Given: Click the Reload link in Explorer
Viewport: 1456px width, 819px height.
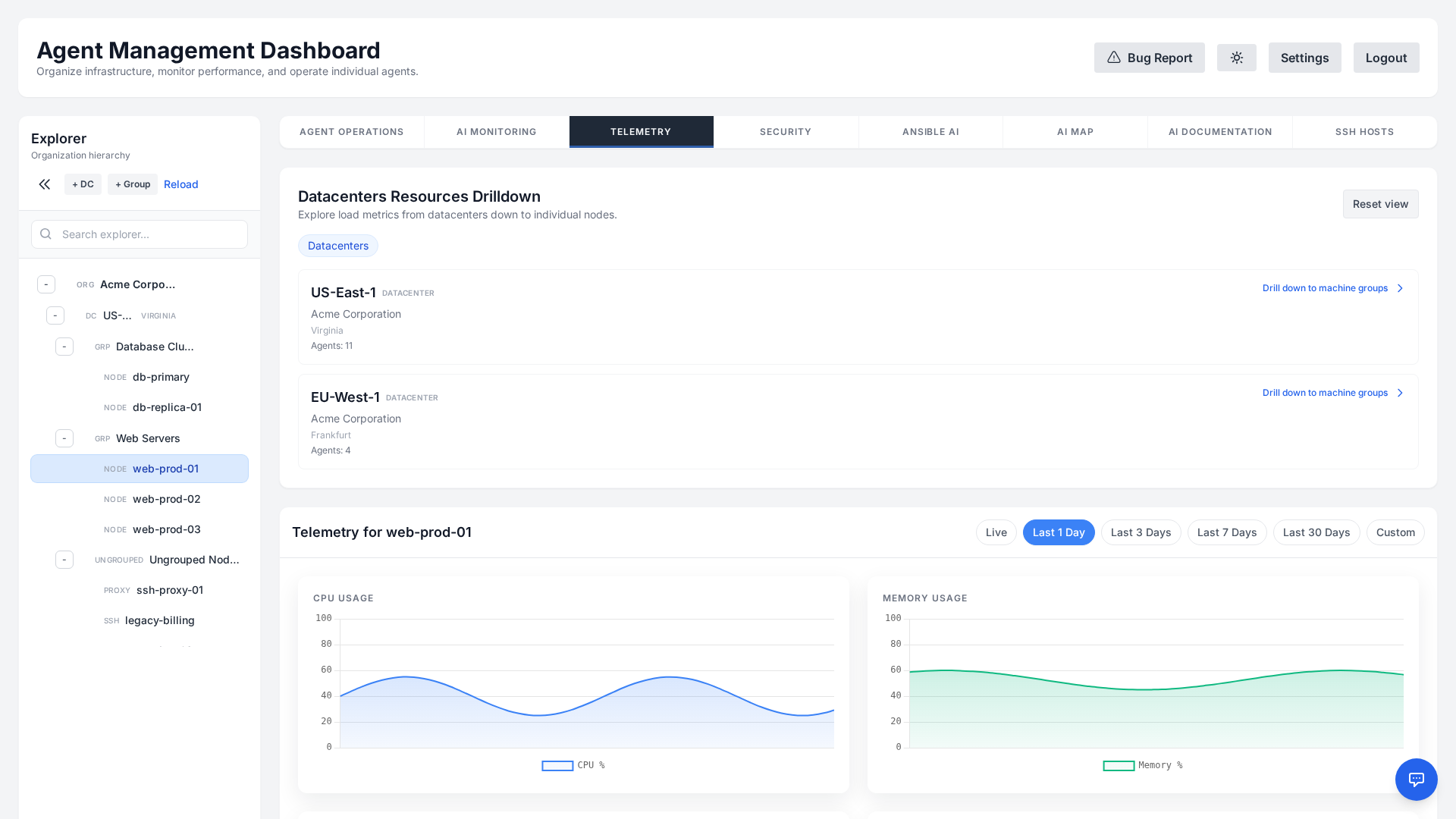Looking at the screenshot, I should 180,184.
